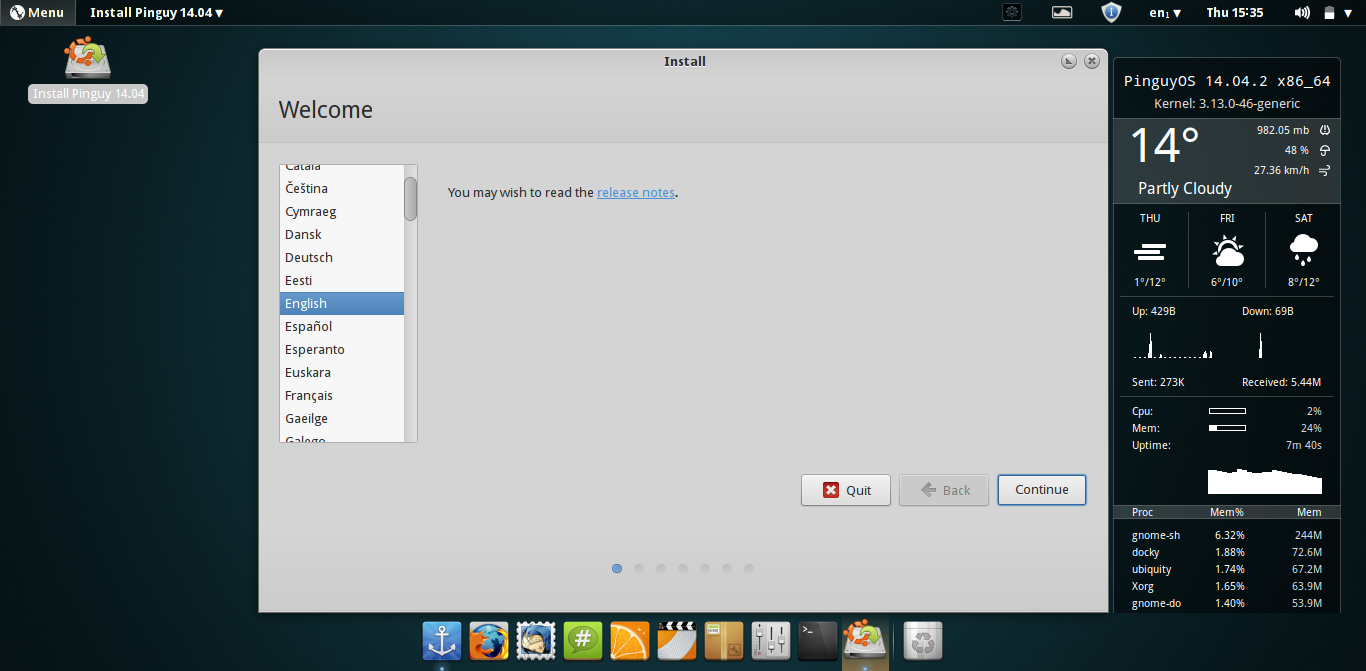Click the gnome-sh process row
The height and width of the screenshot is (671, 1366).
1227,535
